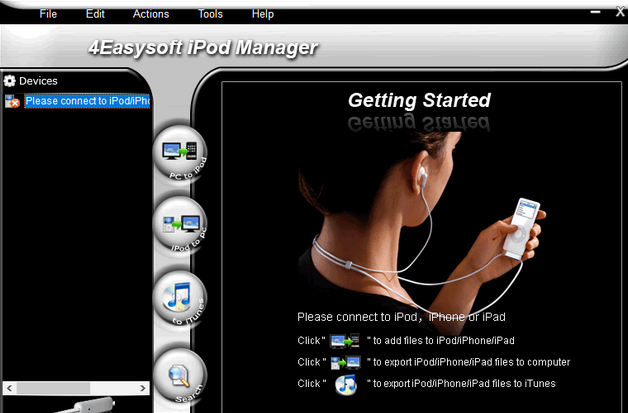Select 'Please connect to iPod/iPhone' device entry
This screenshot has height=413, width=628.
[87, 101]
